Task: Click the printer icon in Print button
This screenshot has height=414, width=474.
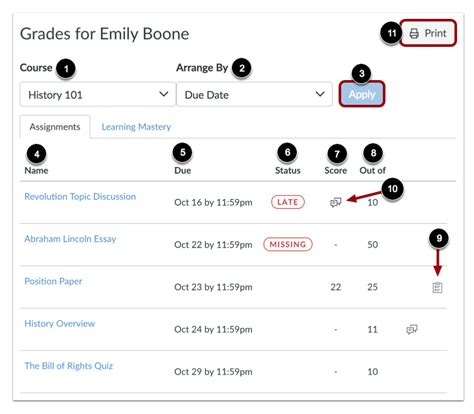Action: [x=414, y=33]
